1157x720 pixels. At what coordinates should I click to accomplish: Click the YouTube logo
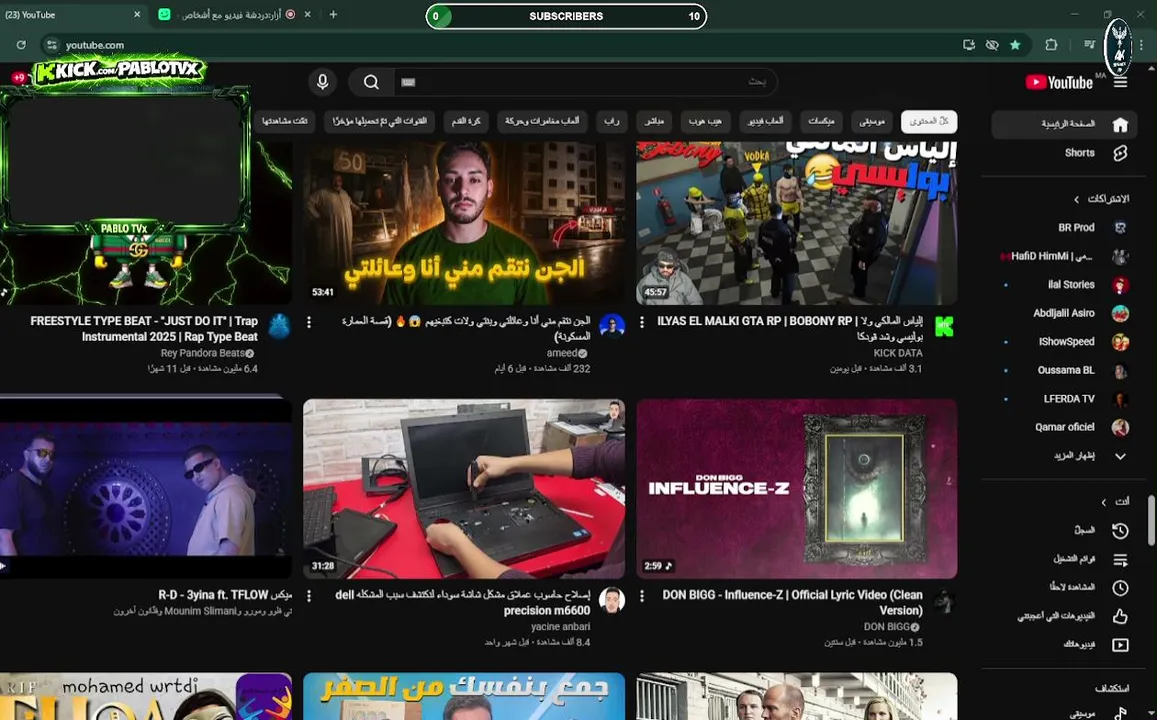click(1060, 83)
